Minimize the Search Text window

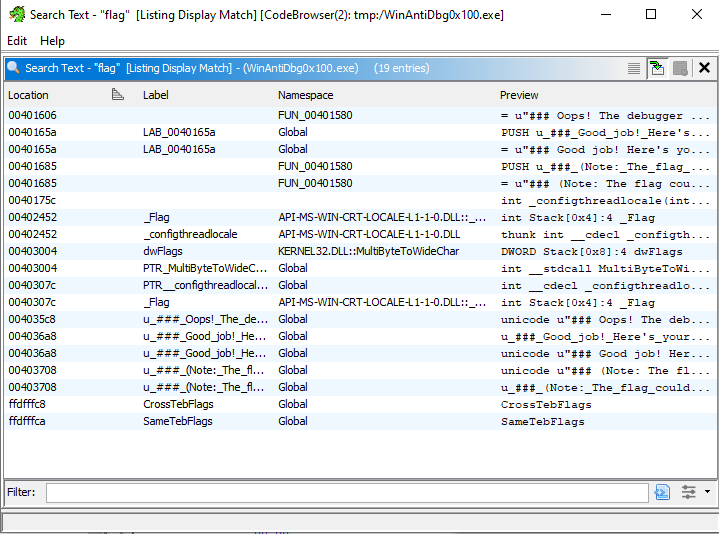pyautogui.click(x=606, y=14)
